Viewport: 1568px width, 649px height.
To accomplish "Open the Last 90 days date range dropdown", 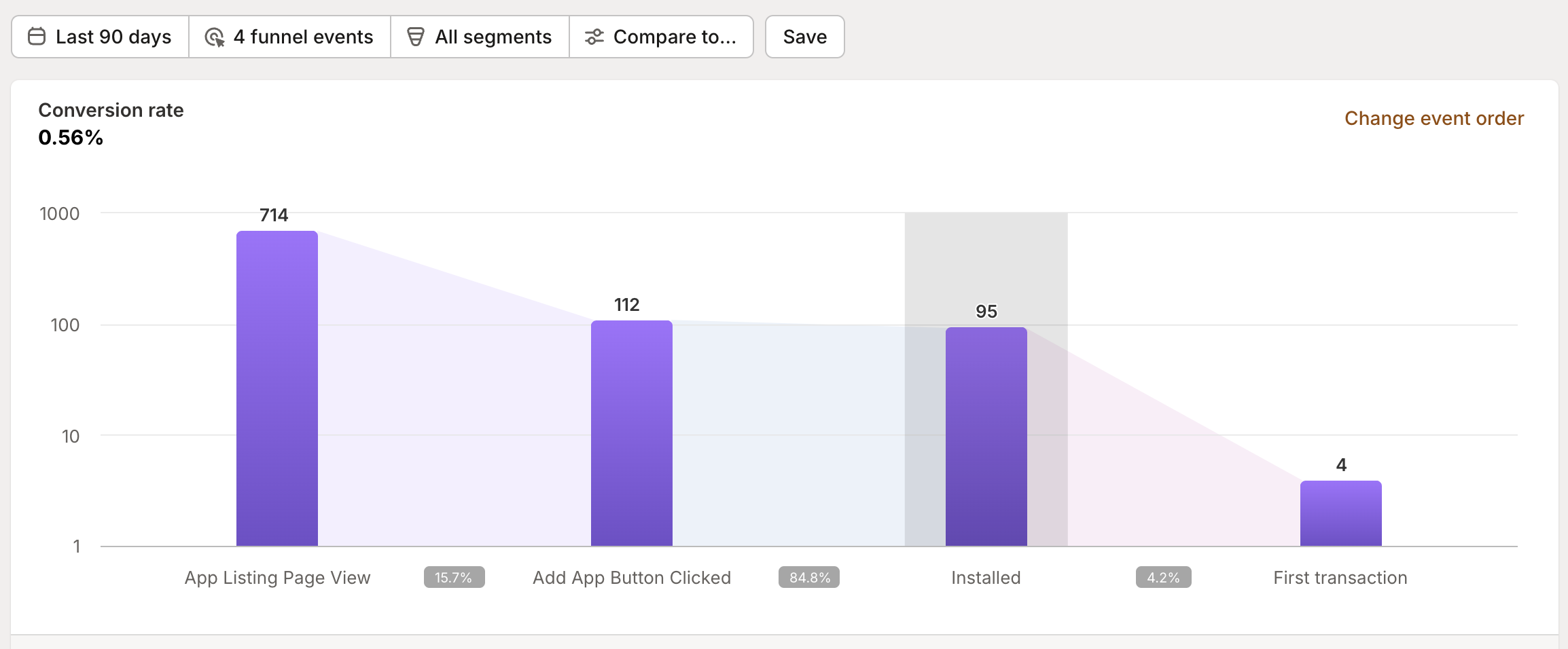I will [x=101, y=37].
